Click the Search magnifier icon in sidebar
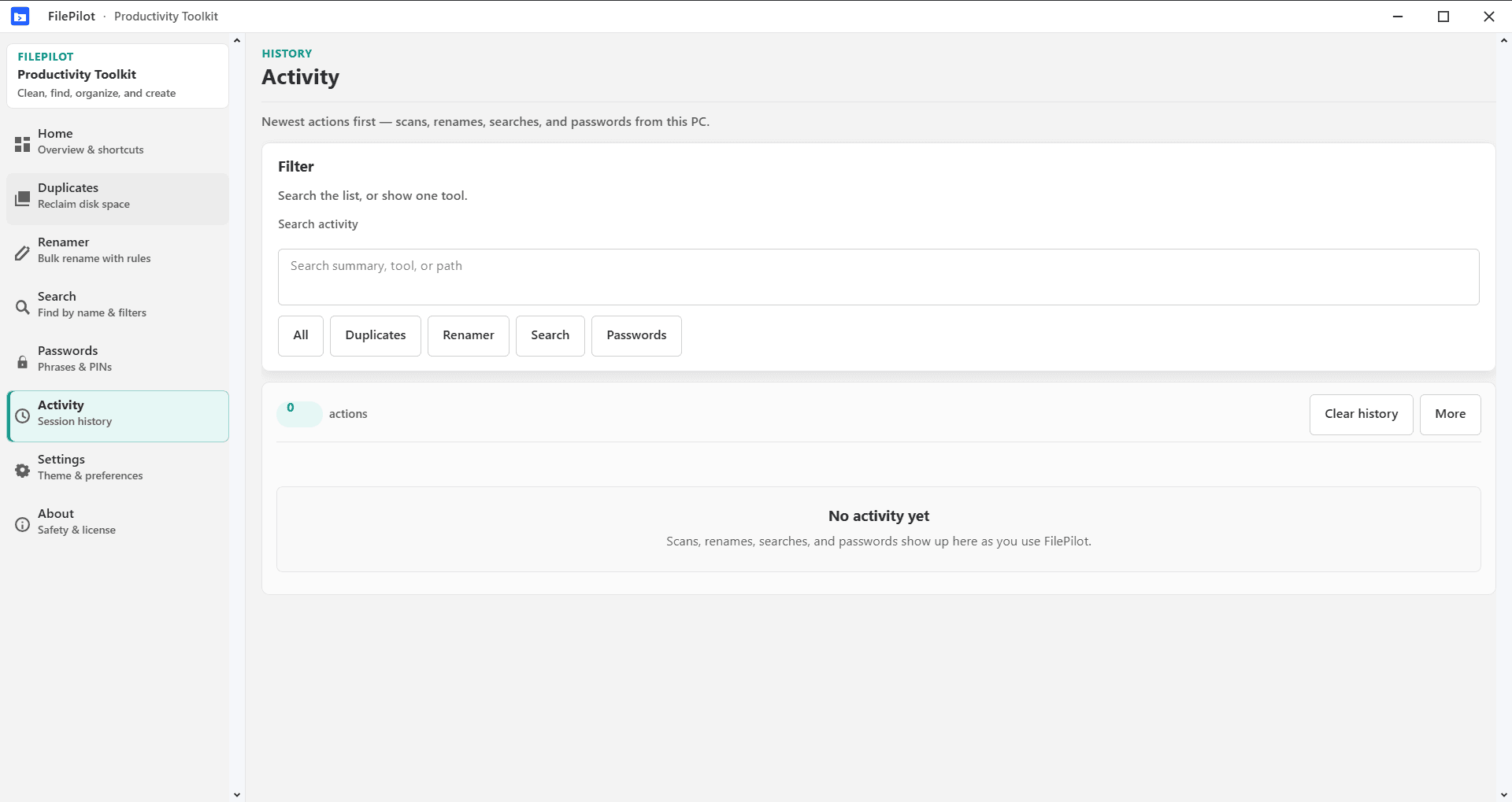The image size is (1512, 802). pyautogui.click(x=22, y=308)
